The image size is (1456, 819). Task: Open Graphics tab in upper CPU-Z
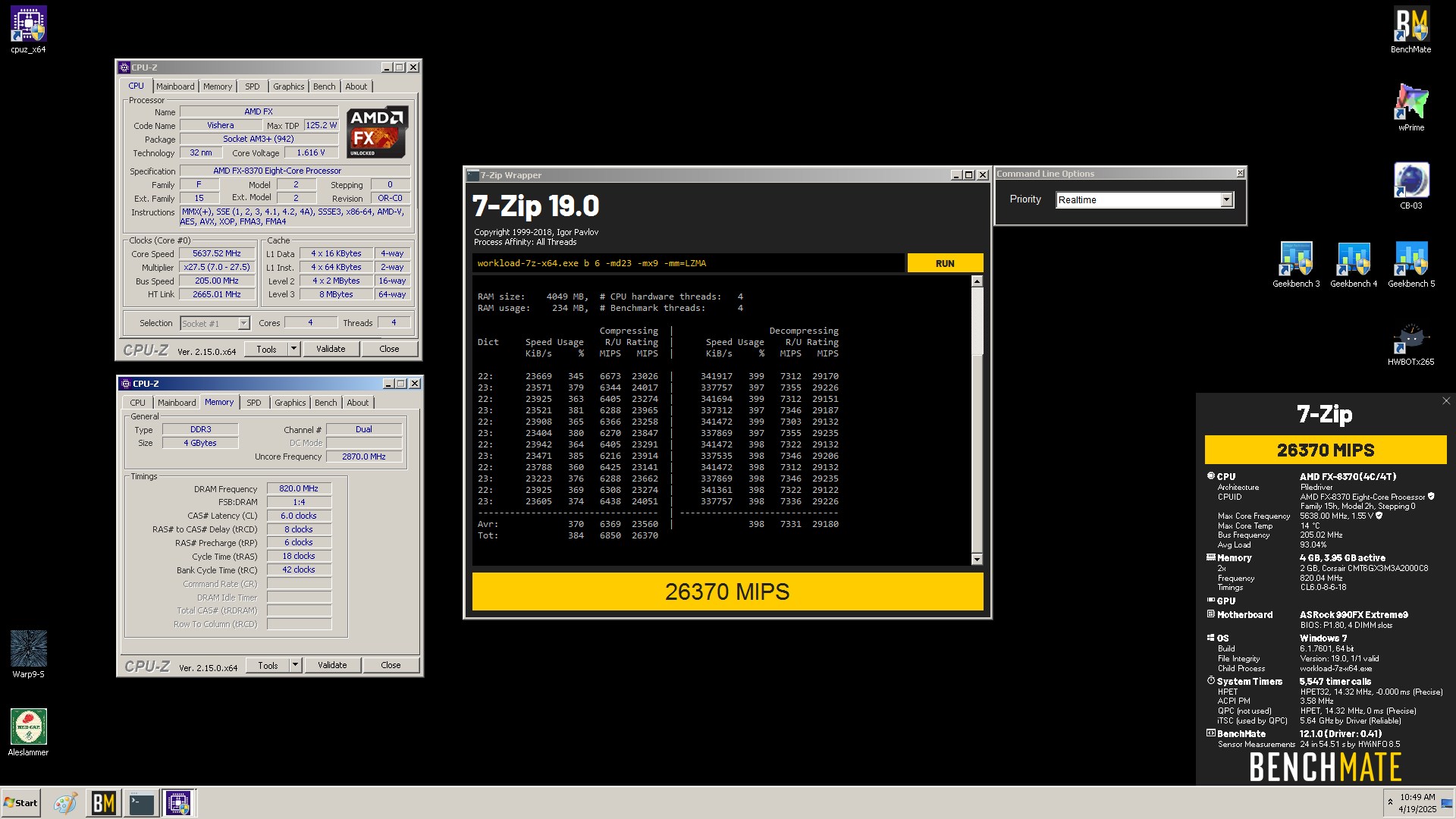point(289,86)
